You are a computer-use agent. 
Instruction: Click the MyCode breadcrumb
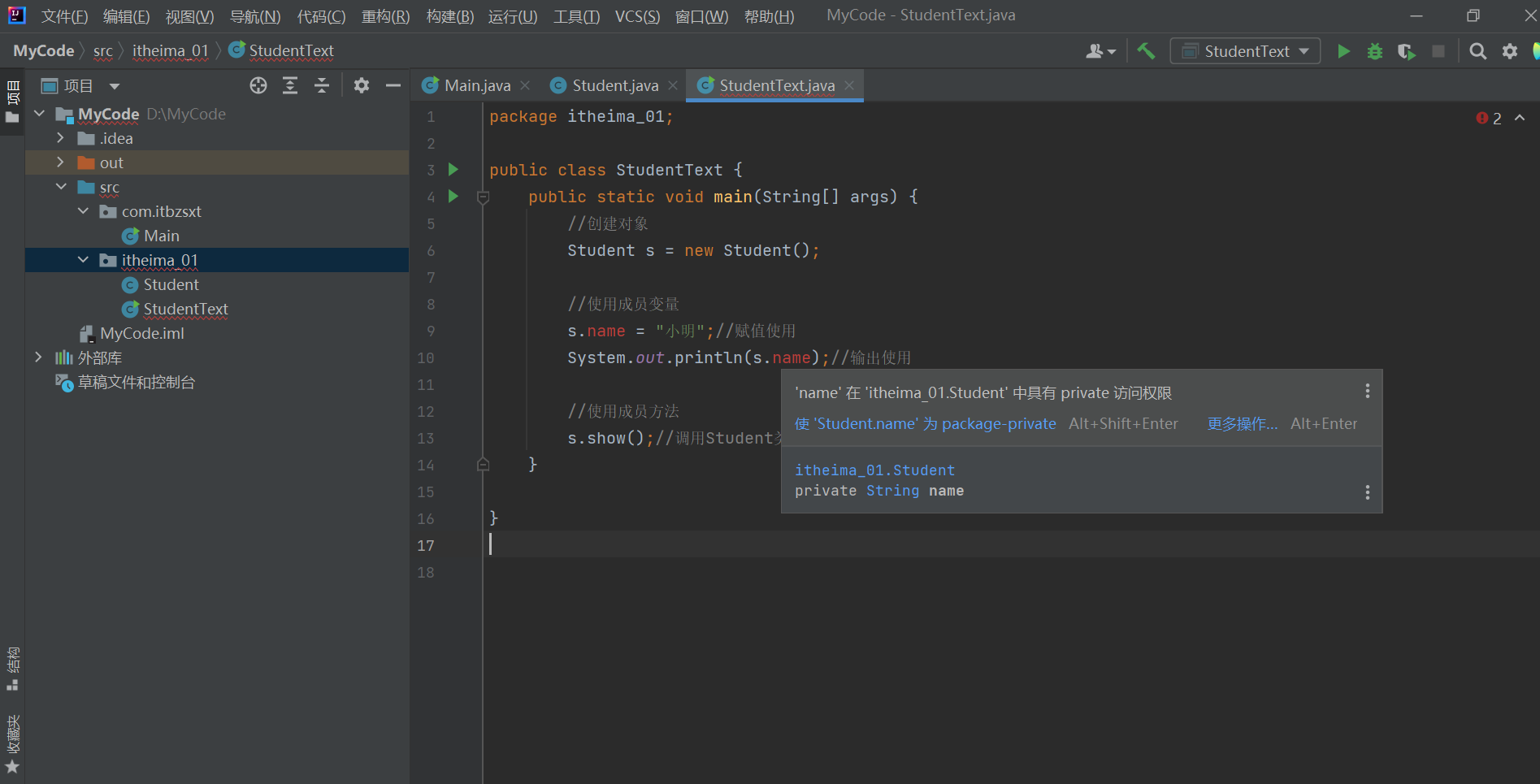click(44, 51)
